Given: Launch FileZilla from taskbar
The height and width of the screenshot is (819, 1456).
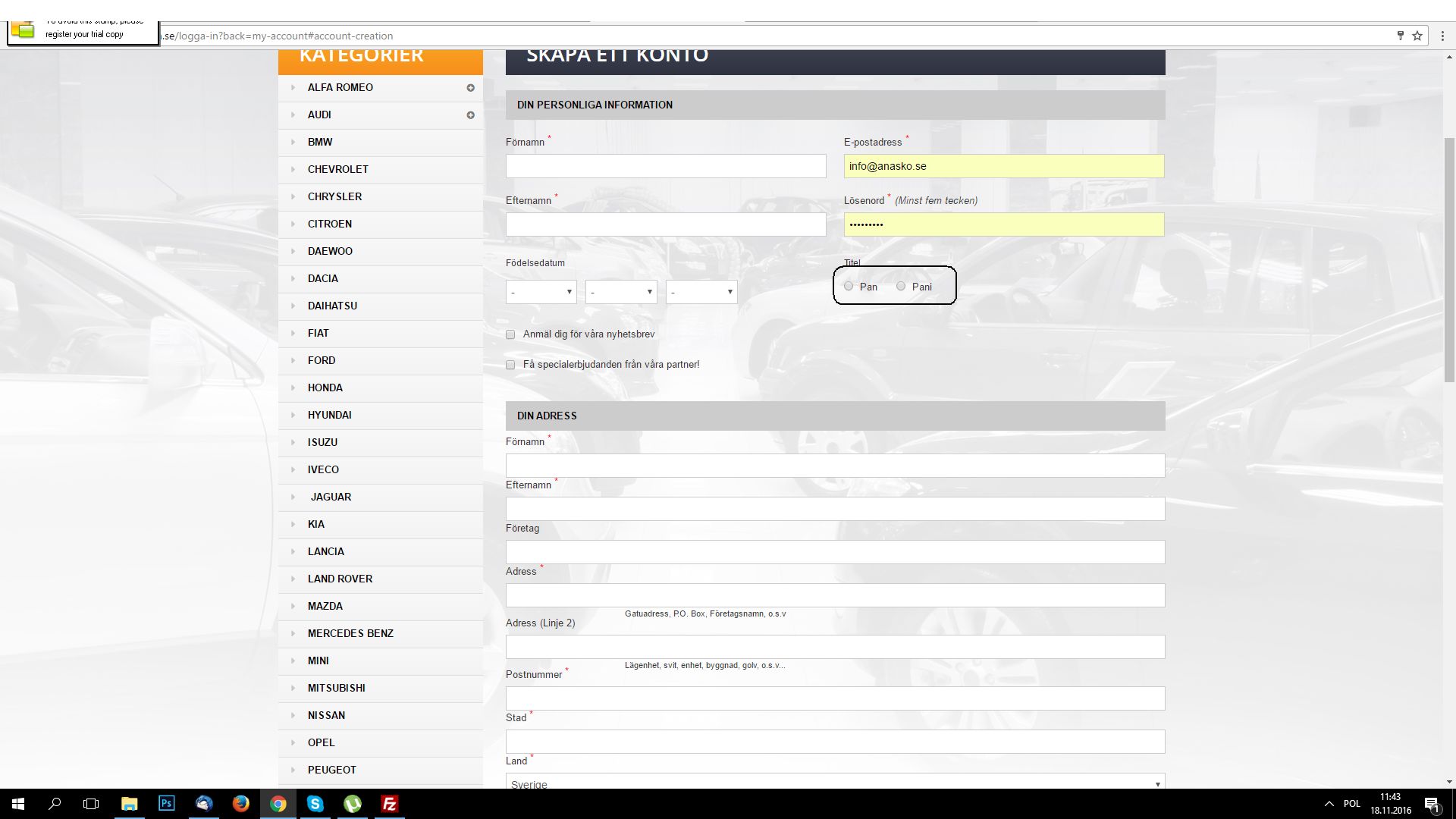Looking at the screenshot, I should click(x=389, y=804).
